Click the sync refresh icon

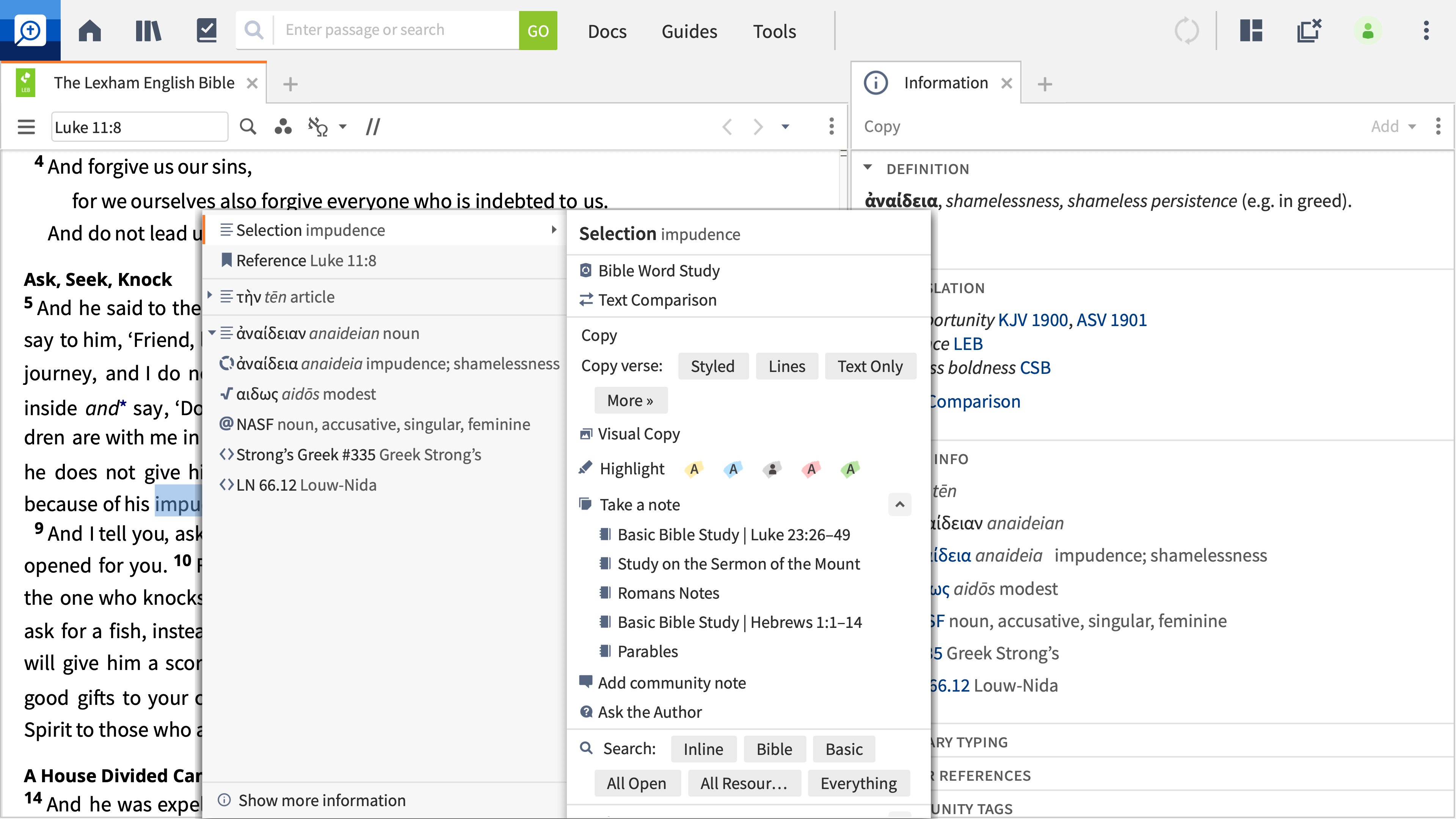tap(1186, 30)
